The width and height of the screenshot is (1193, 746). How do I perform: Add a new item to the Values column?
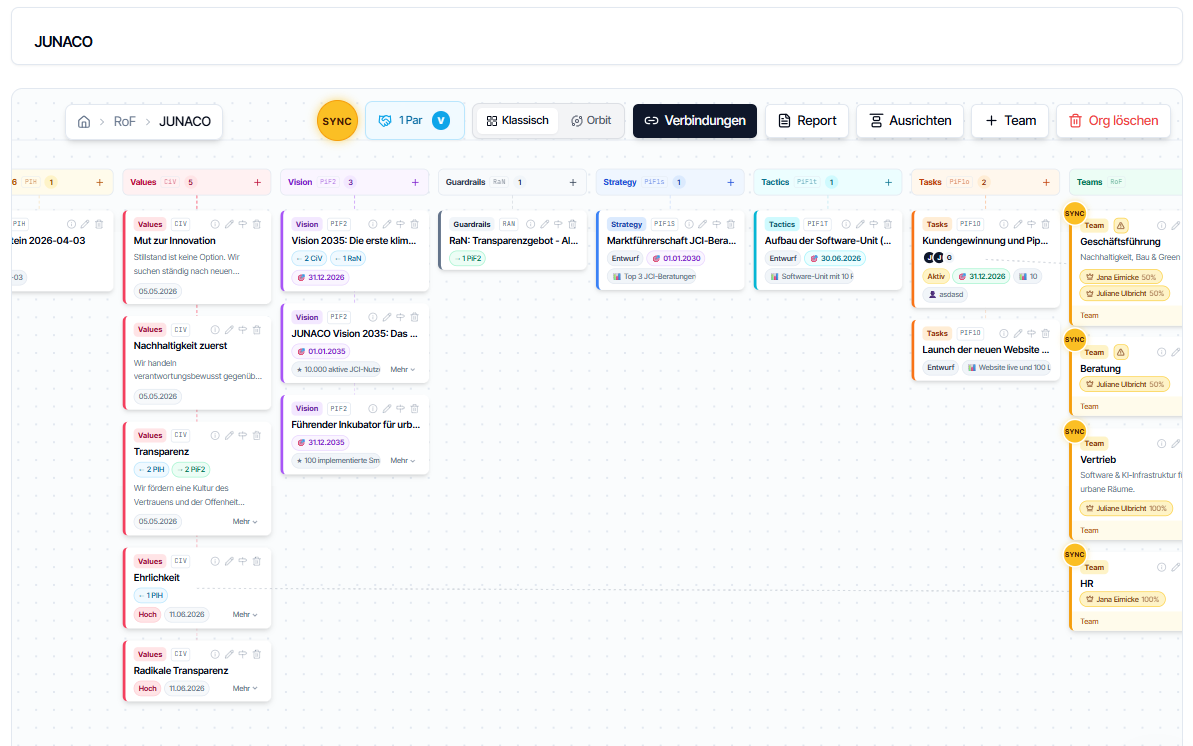257,183
